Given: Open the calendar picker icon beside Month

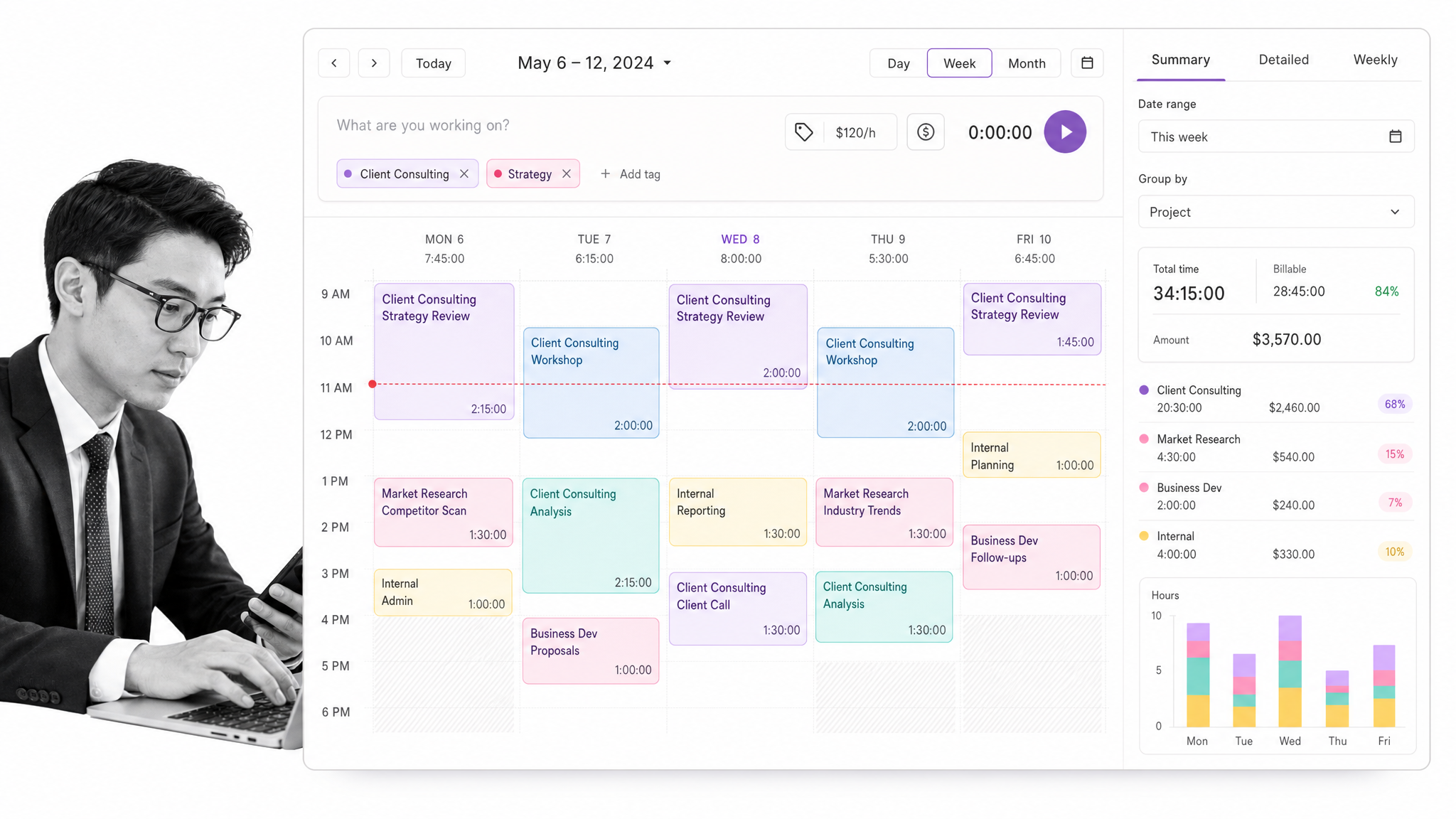Looking at the screenshot, I should (x=1087, y=63).
